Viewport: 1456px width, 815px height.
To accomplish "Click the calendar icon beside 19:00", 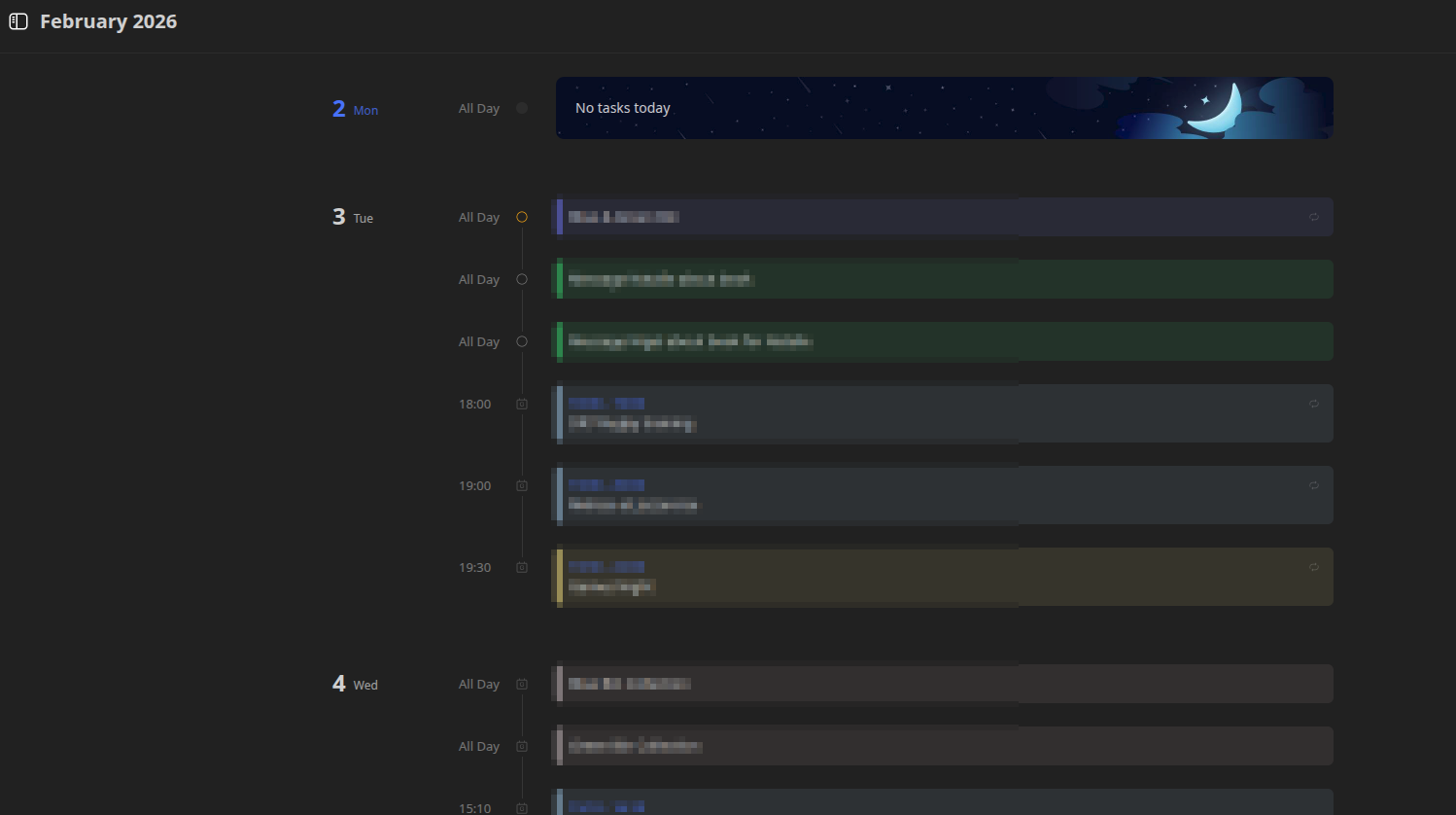I will (x=522, y=486).
